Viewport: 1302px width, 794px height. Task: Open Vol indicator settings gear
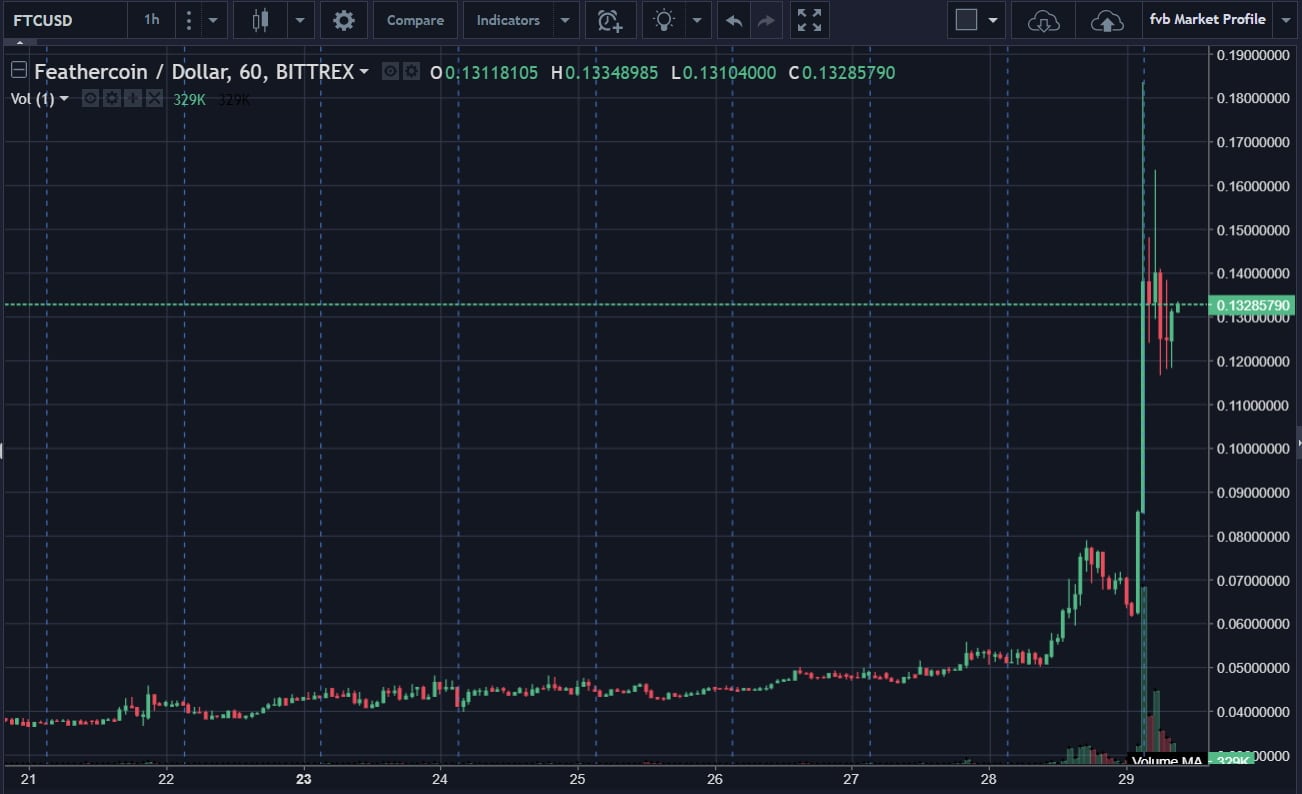(x=111, y=98)
